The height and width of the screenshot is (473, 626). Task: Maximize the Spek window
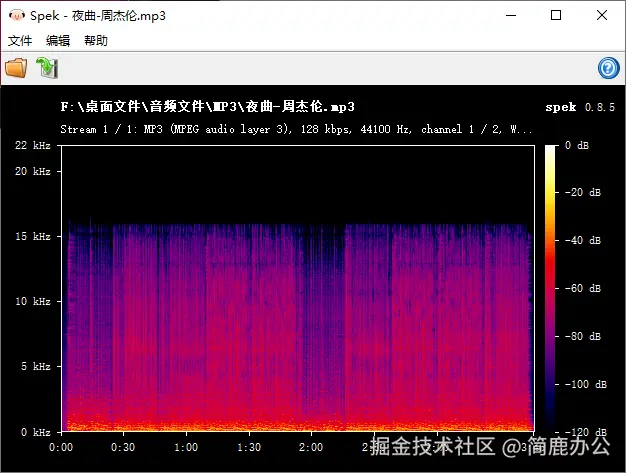(x=556, y=16)
